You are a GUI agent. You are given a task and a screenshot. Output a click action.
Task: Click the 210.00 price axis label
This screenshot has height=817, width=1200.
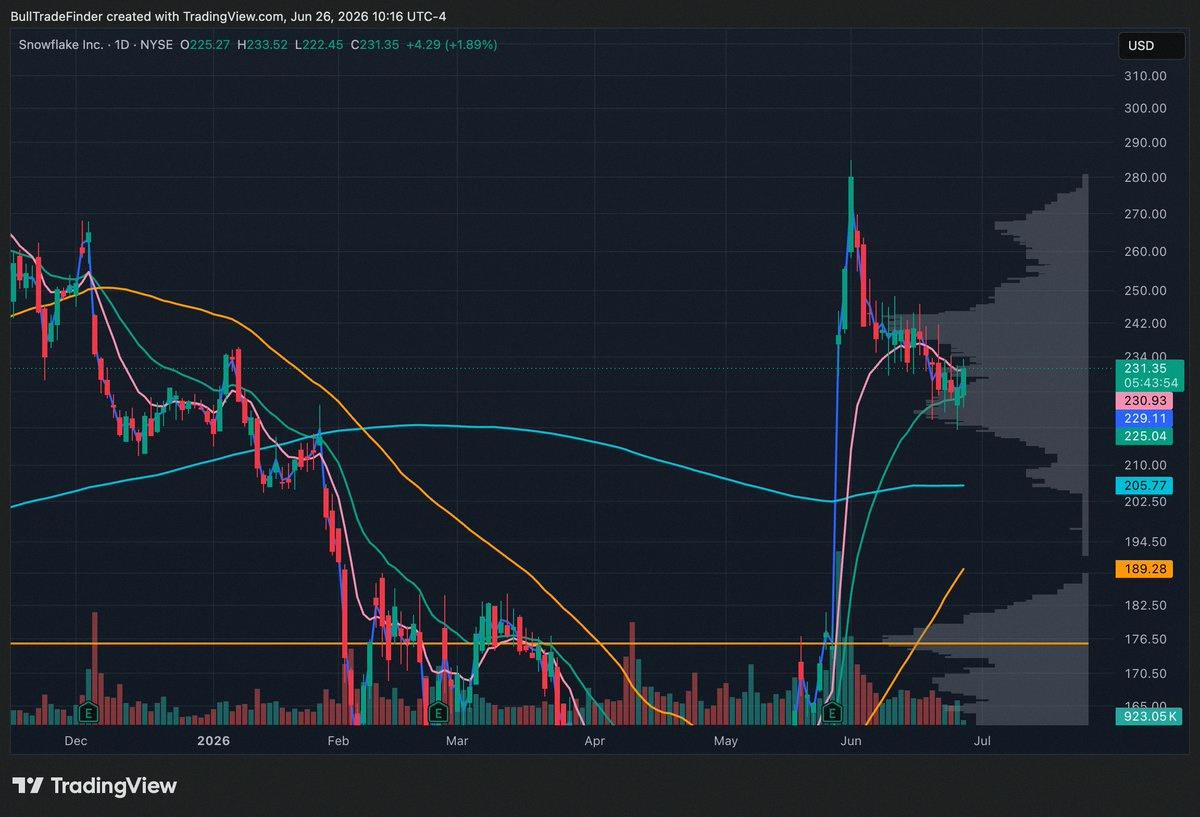coord(1144,465)
